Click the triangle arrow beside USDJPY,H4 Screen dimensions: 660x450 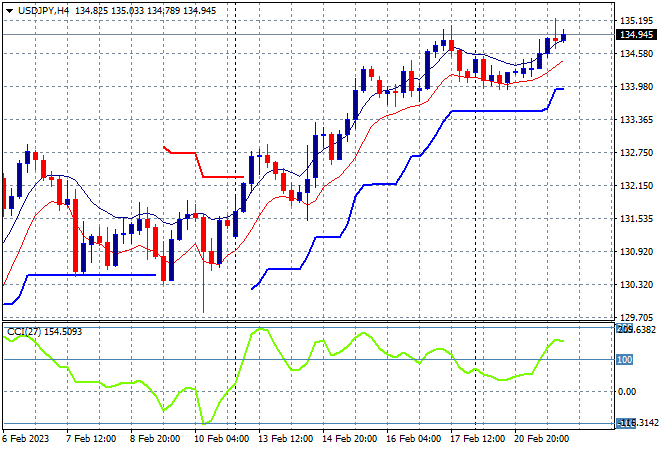(x=9, y=11)
